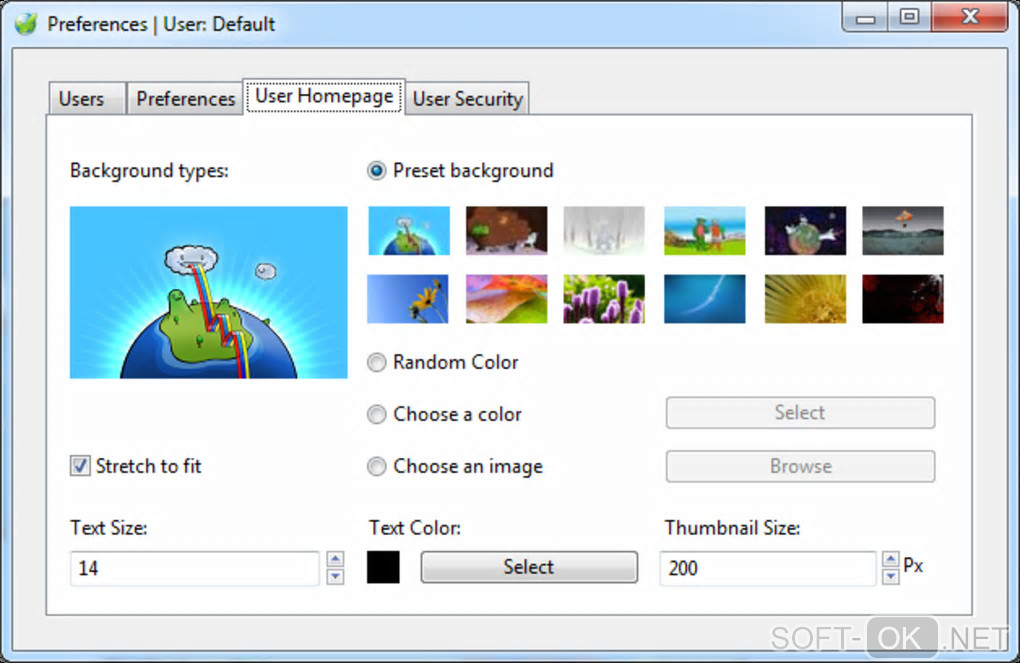Open the Users tab

click(x=81, y=99)
